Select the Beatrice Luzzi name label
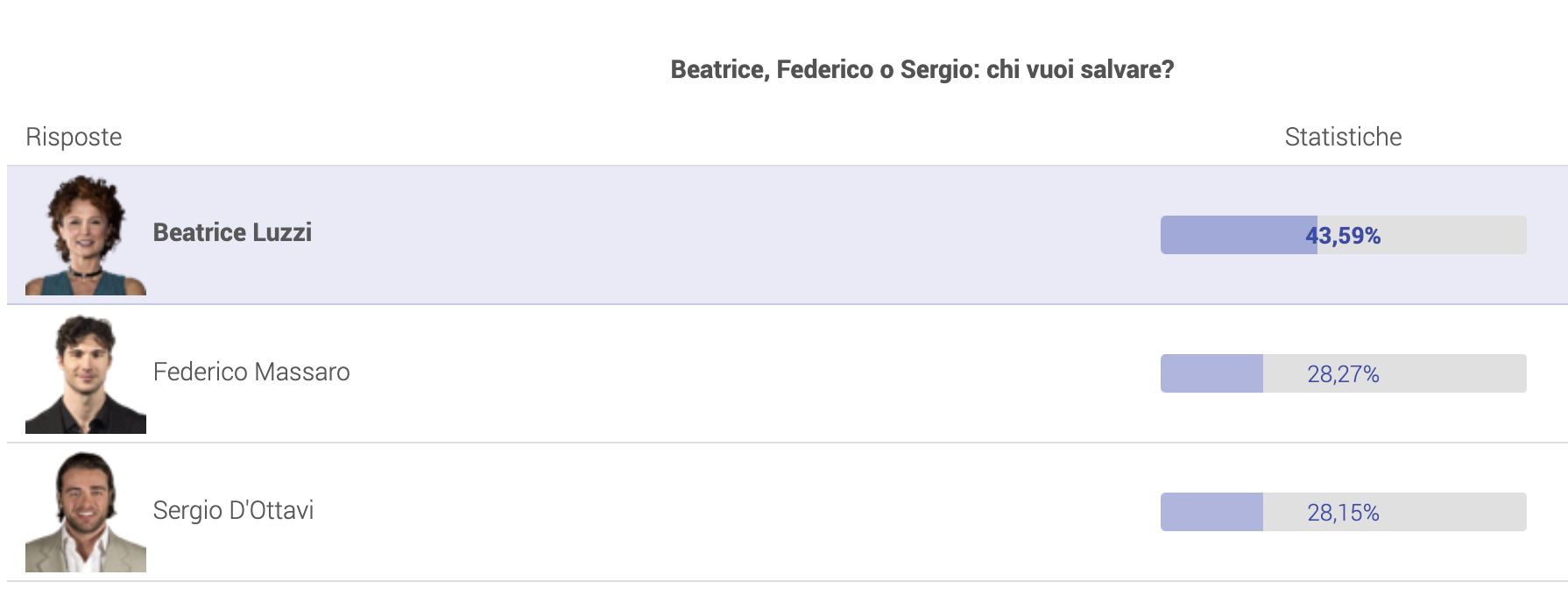1568x589 pixels. click(x=232, y=232)
